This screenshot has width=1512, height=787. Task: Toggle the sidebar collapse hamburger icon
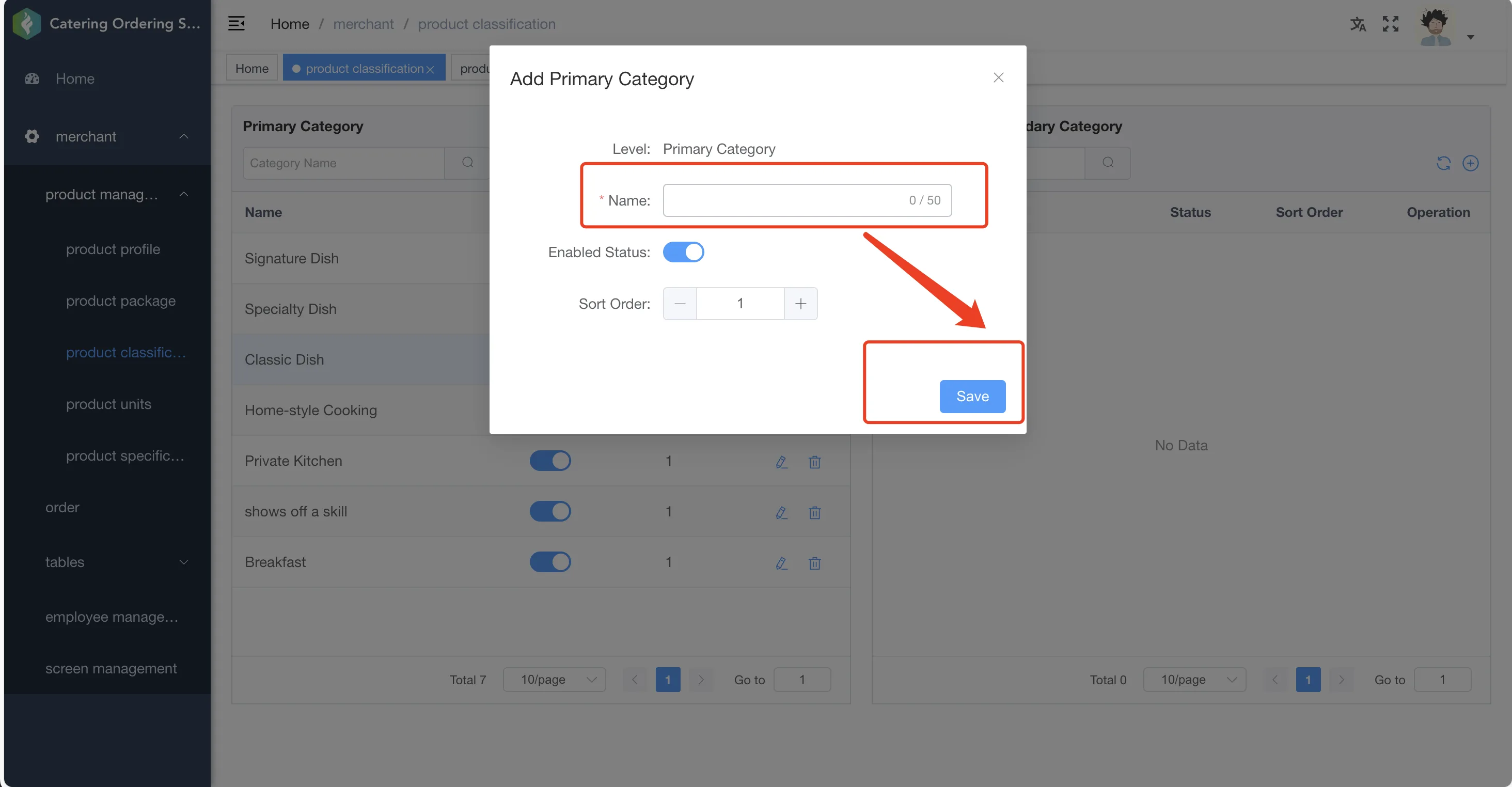tap(236, 23)
